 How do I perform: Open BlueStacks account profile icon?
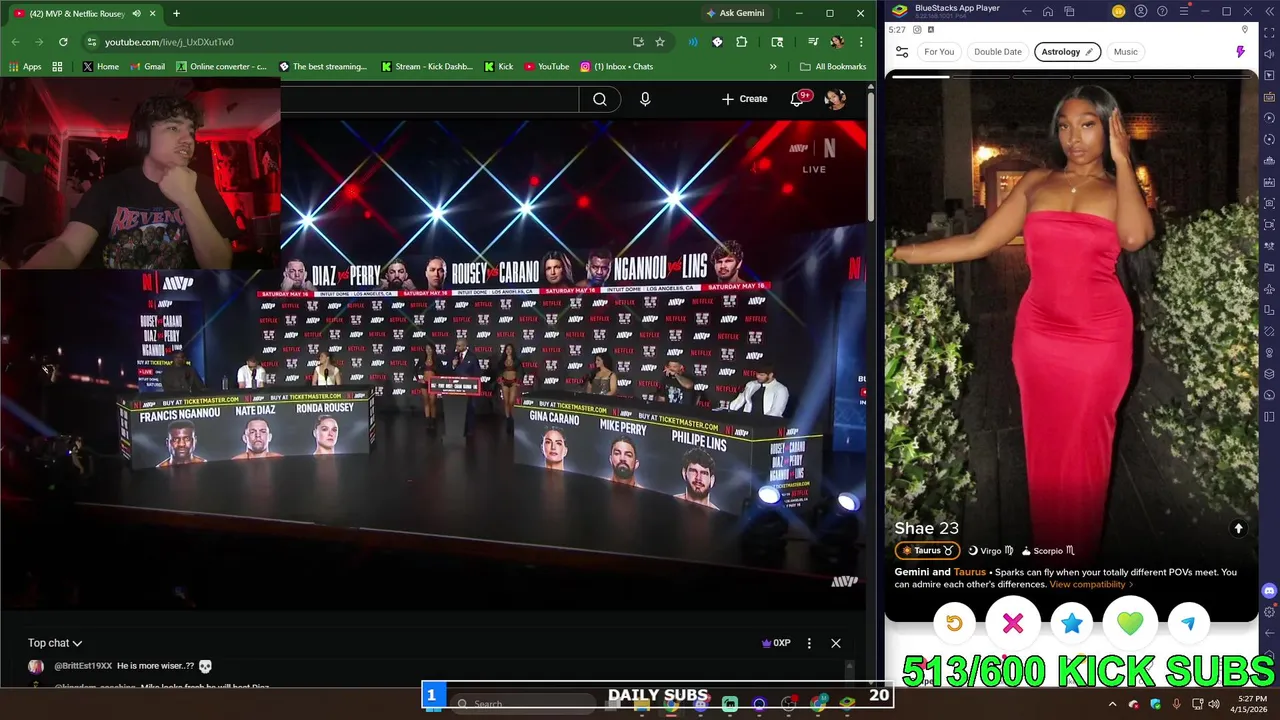click(1141, 12)
